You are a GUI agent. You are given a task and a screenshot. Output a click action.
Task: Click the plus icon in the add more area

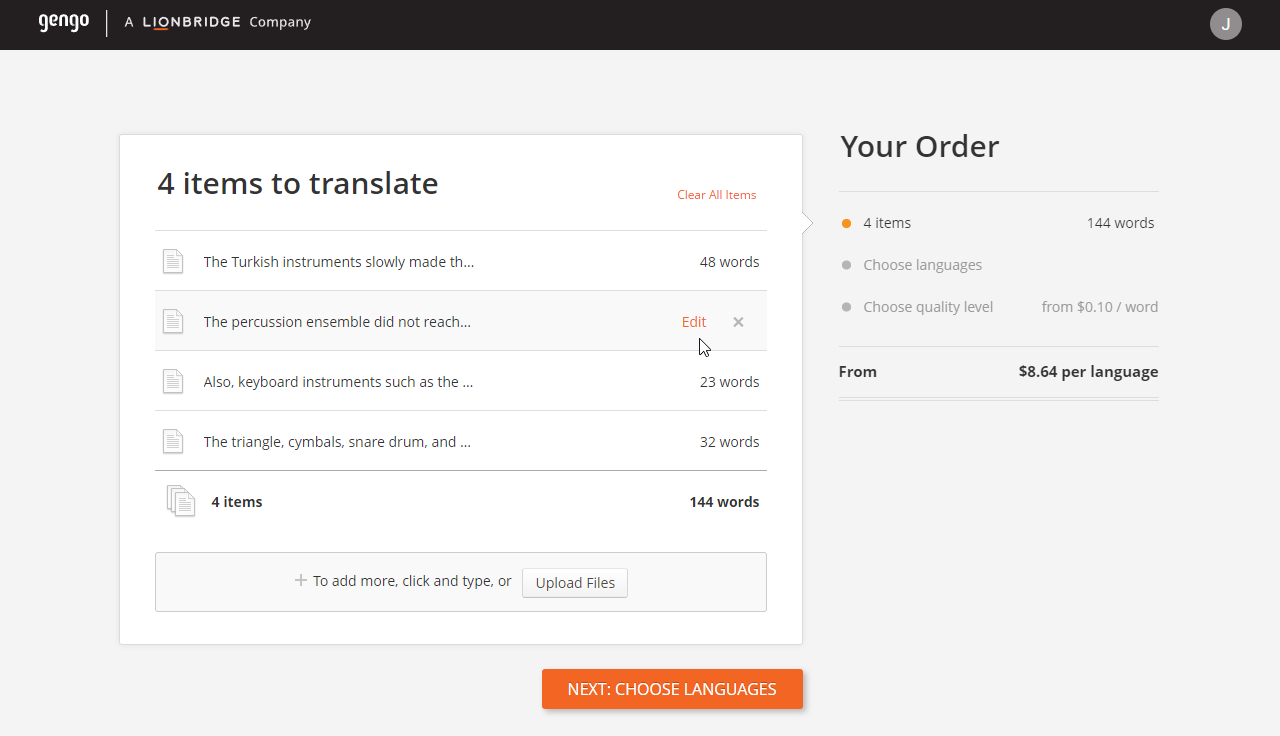point(300,580)
